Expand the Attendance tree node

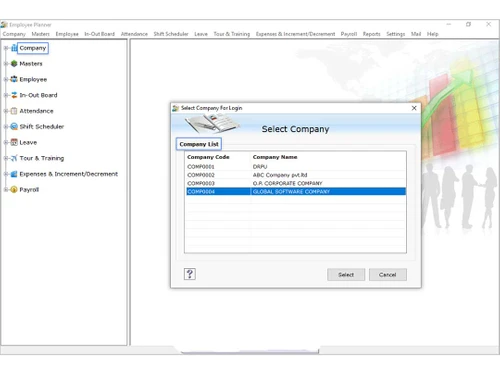coord(6,111)
